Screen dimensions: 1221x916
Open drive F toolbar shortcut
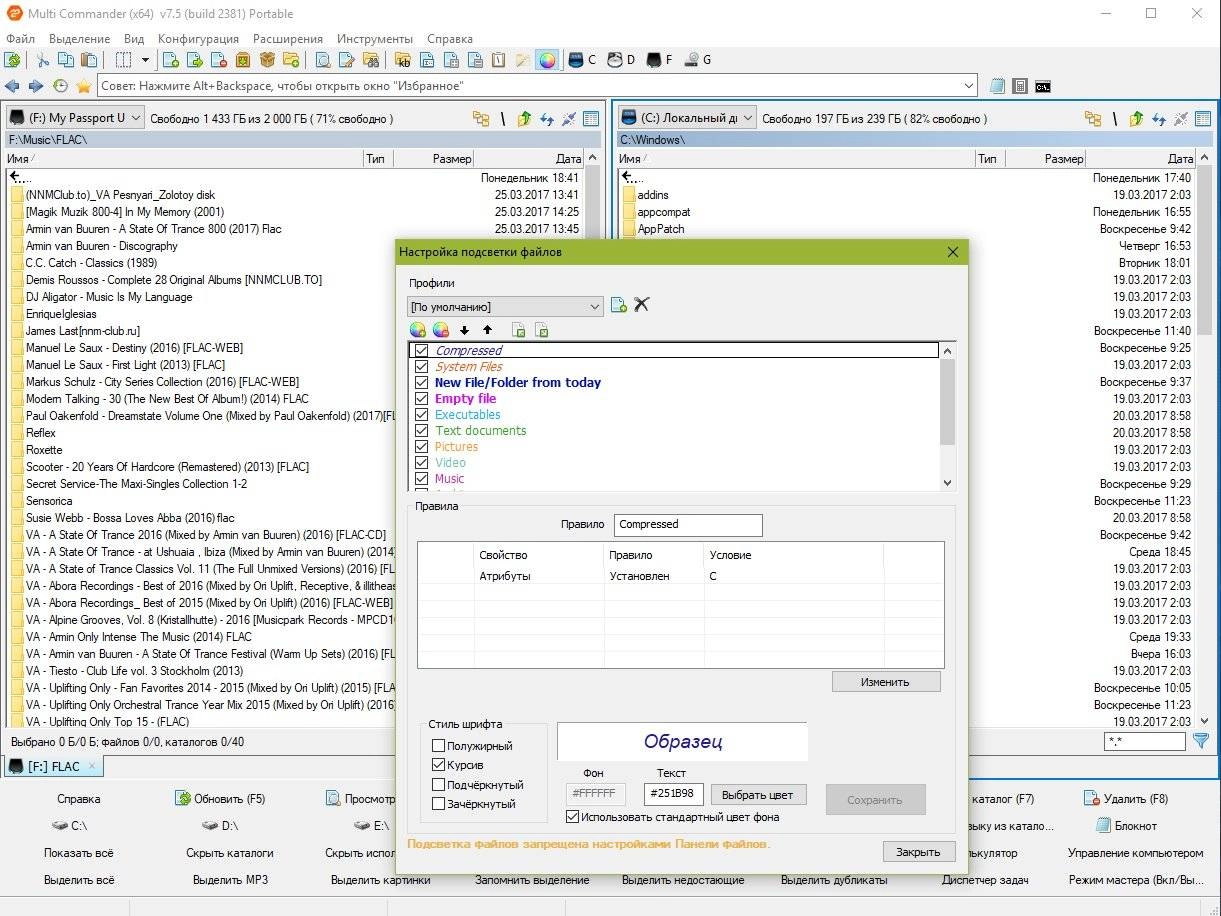point(659,60)
